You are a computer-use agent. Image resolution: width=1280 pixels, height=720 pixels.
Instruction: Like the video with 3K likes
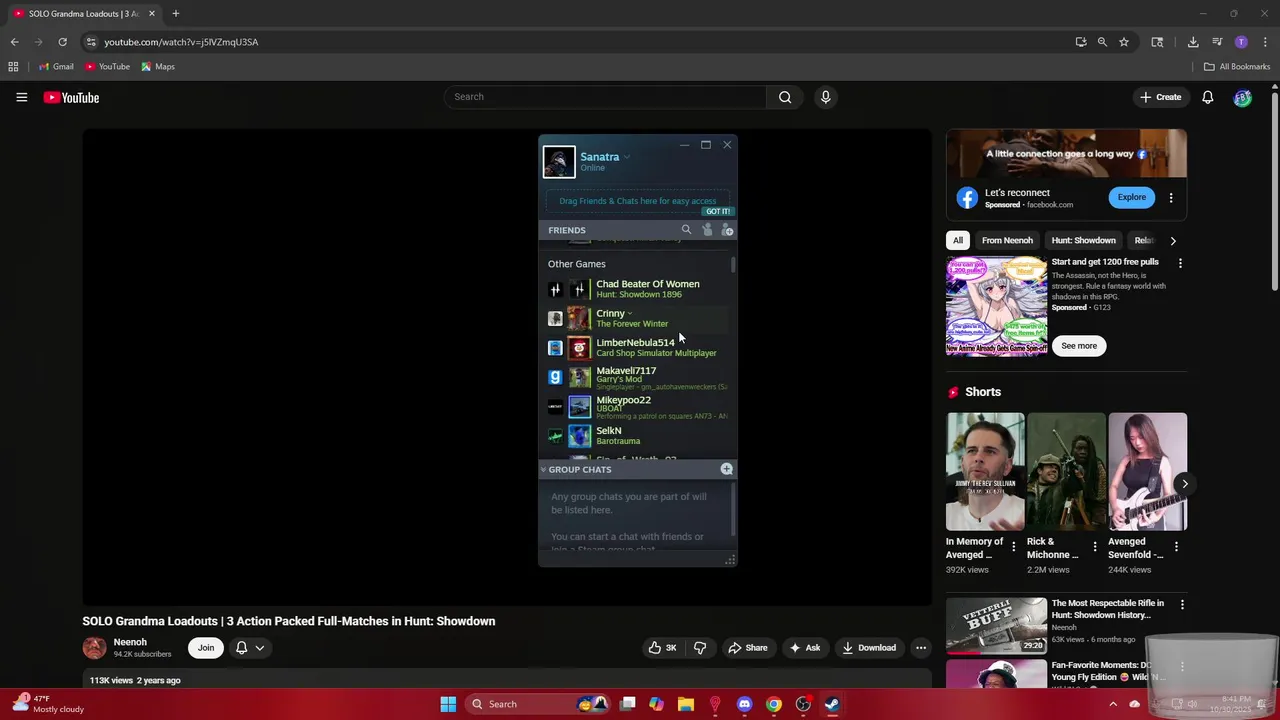663,648
